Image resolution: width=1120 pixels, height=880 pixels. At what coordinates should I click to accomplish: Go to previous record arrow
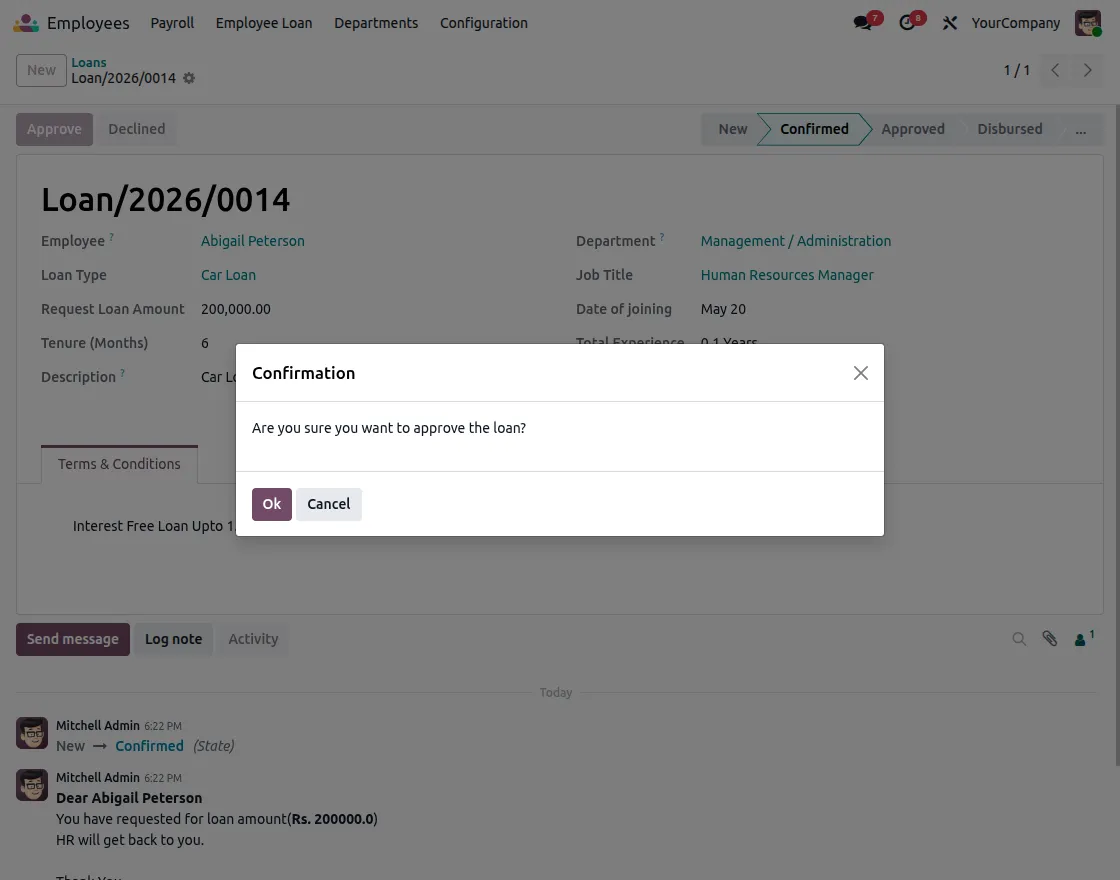[x=1055, y=70]
